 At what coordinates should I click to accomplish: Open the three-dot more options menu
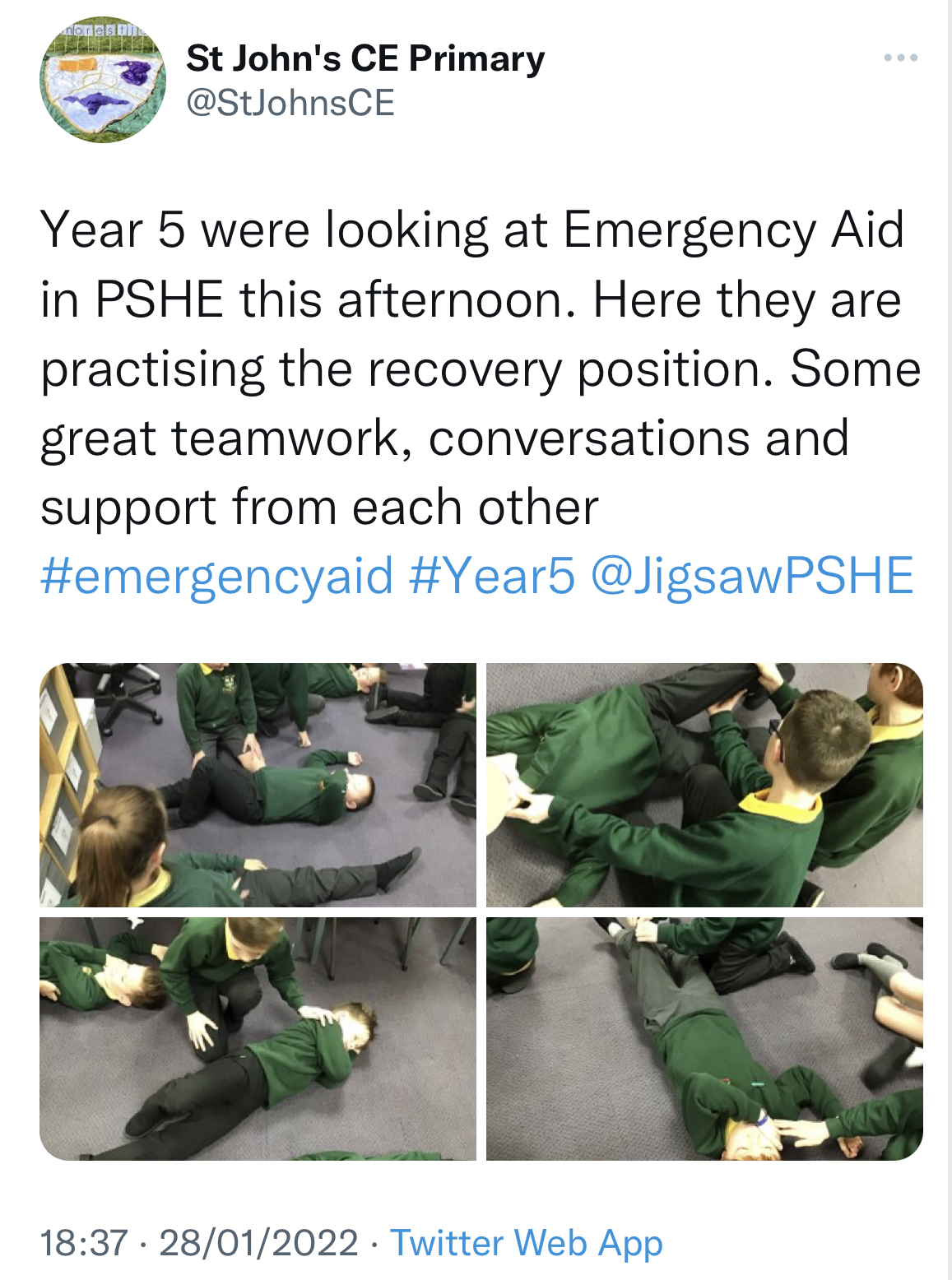pyautogui.click(x=900, y=58)
